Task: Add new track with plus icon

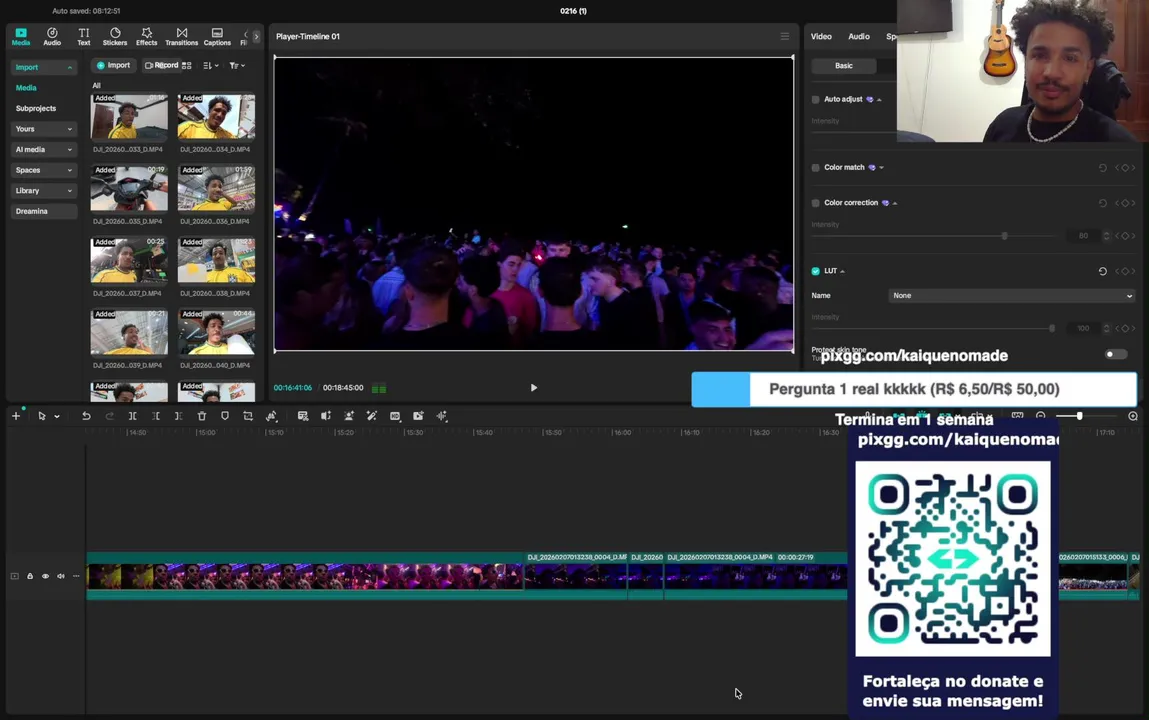Action: tap(16, 416)
